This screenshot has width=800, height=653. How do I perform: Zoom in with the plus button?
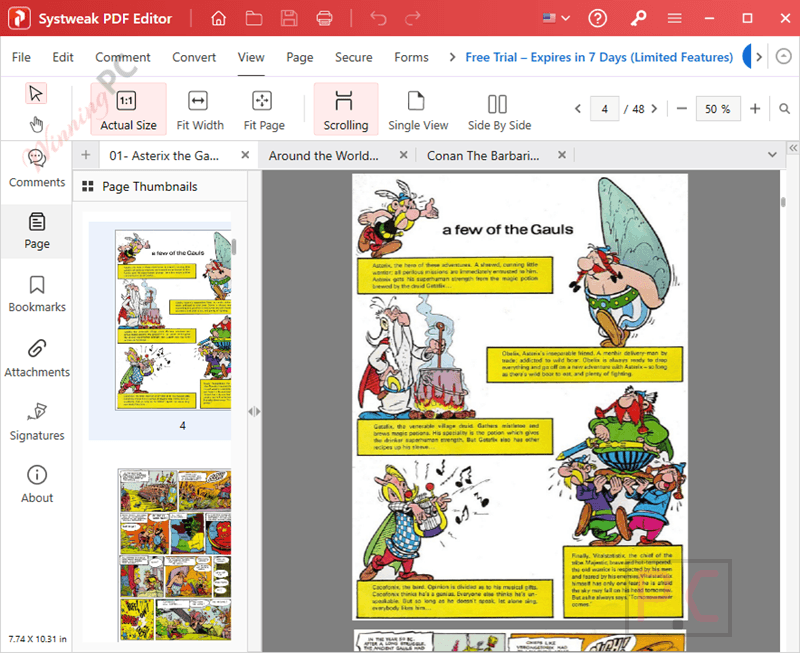[755, 109]
